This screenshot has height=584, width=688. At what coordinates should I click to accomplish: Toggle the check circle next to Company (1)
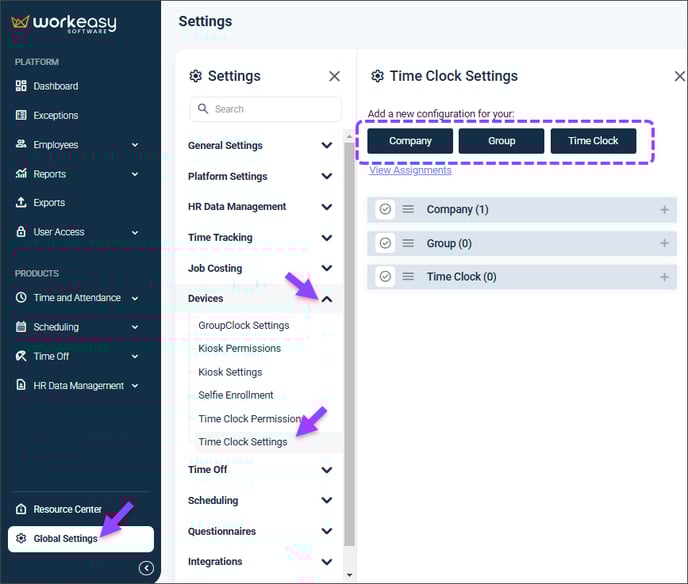coord(385,209)
